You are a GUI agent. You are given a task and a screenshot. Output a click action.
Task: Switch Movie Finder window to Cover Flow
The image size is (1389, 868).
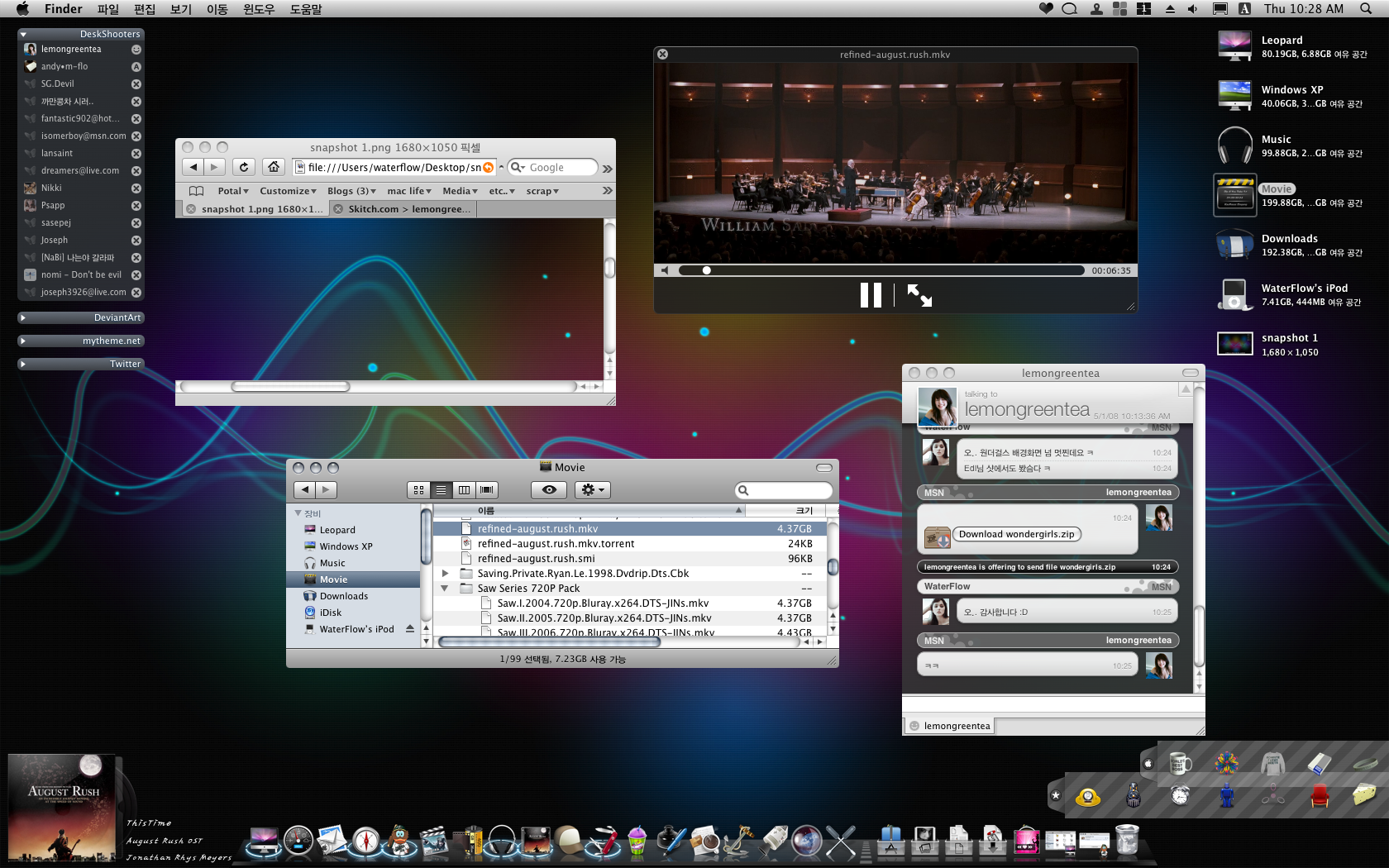pos(487,490)
